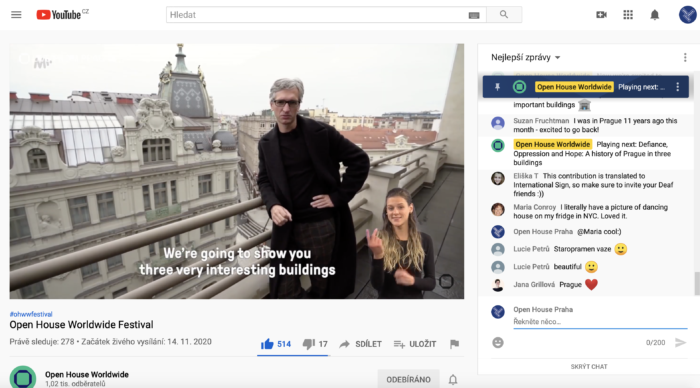Click Maria Conroy's avatar in chat
The image size is (700, 388).
(x=498, y=209)
